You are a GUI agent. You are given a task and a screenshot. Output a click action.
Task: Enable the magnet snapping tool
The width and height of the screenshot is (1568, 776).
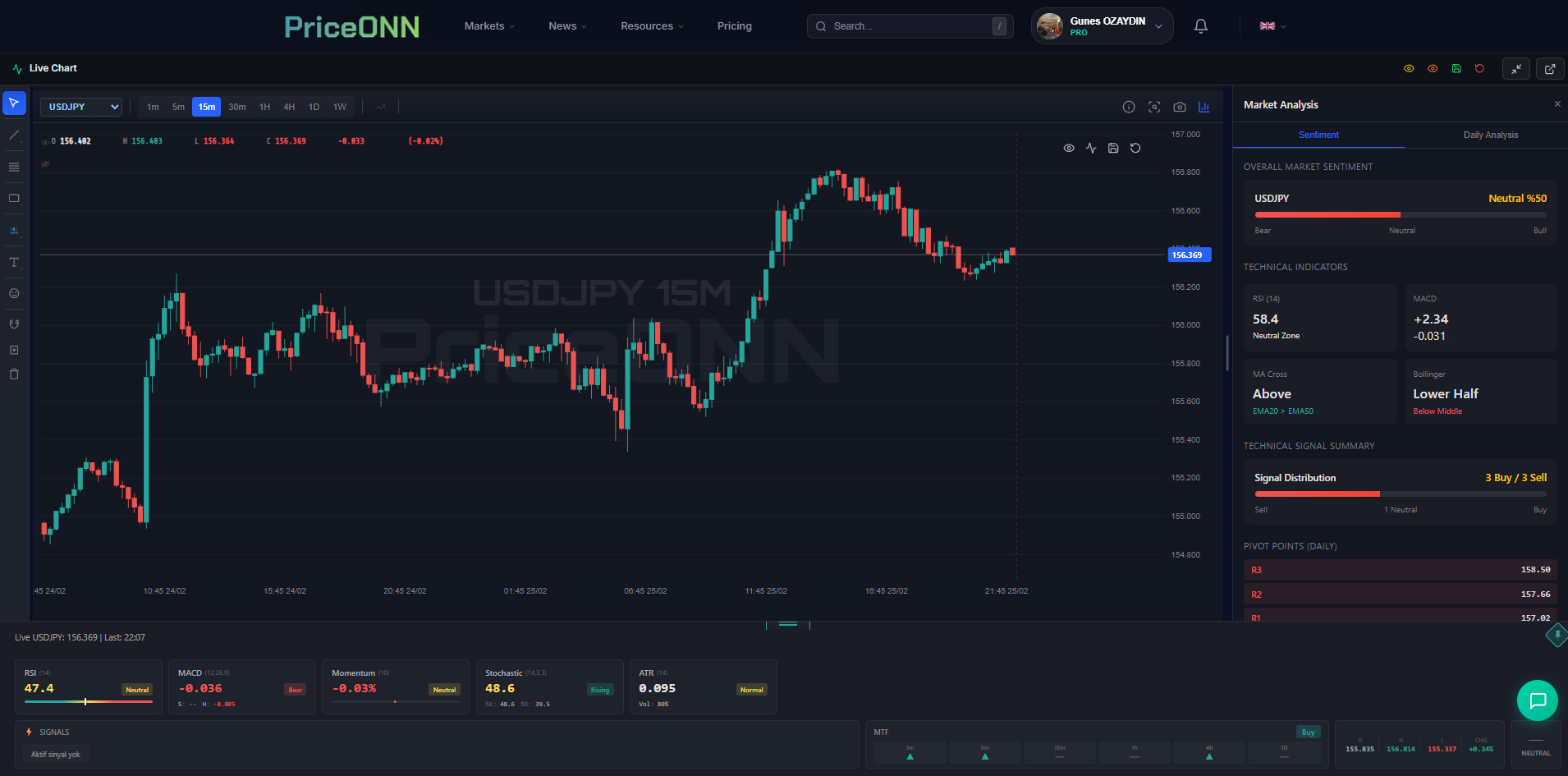tap(14, 324)
